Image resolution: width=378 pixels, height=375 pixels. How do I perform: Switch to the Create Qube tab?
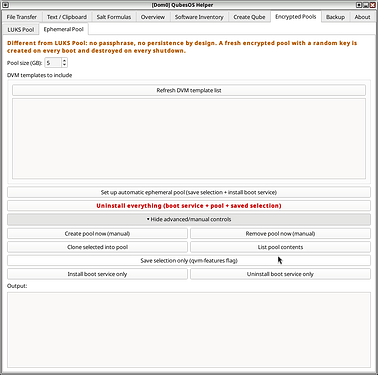[249, 17]
